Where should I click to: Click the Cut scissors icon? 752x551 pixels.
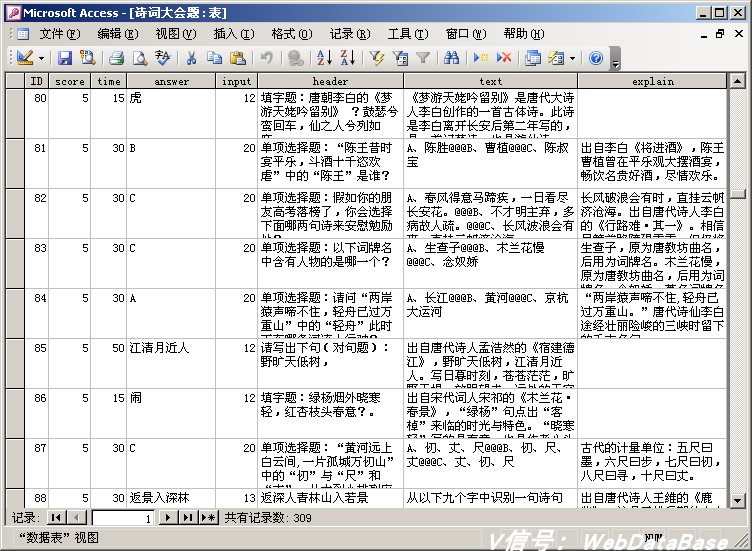click(x=191, y=58)
